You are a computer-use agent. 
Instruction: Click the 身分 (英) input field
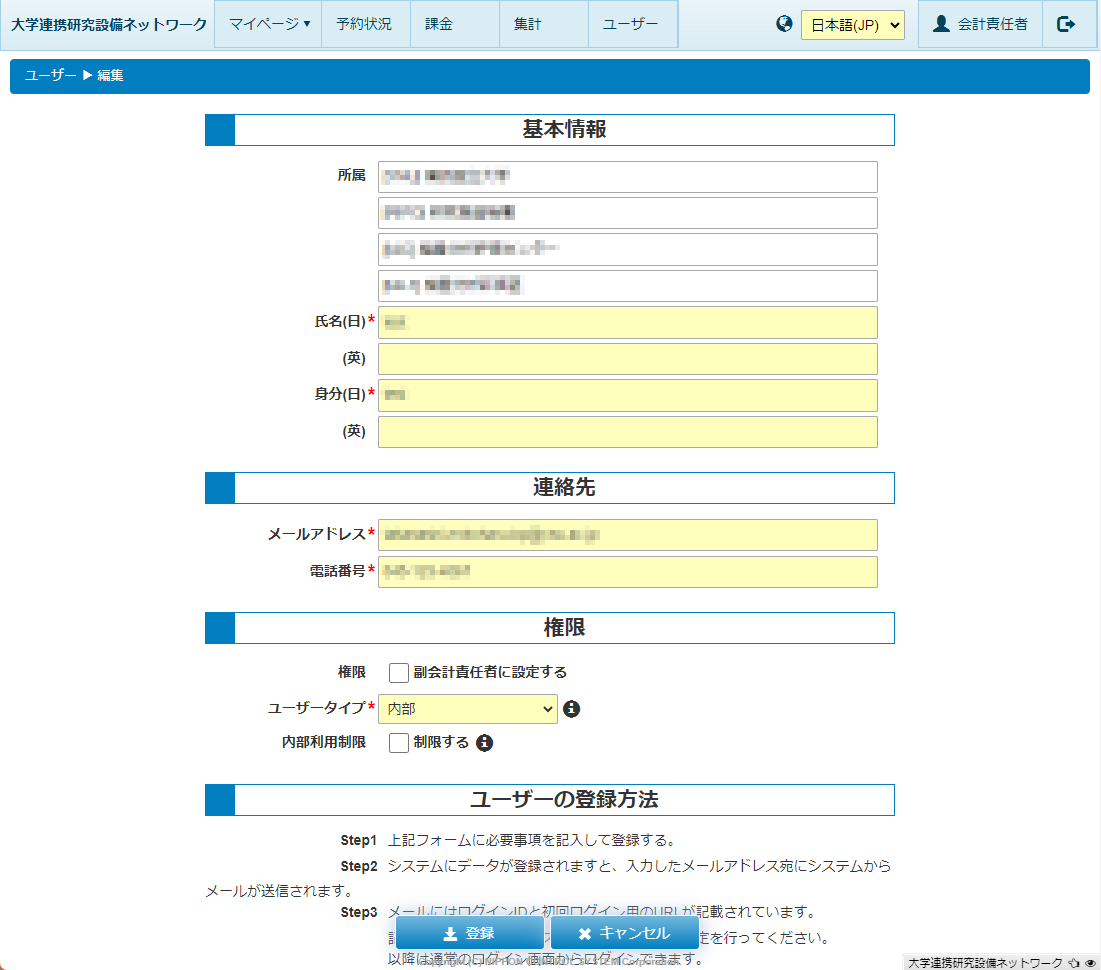click(628, 432)
